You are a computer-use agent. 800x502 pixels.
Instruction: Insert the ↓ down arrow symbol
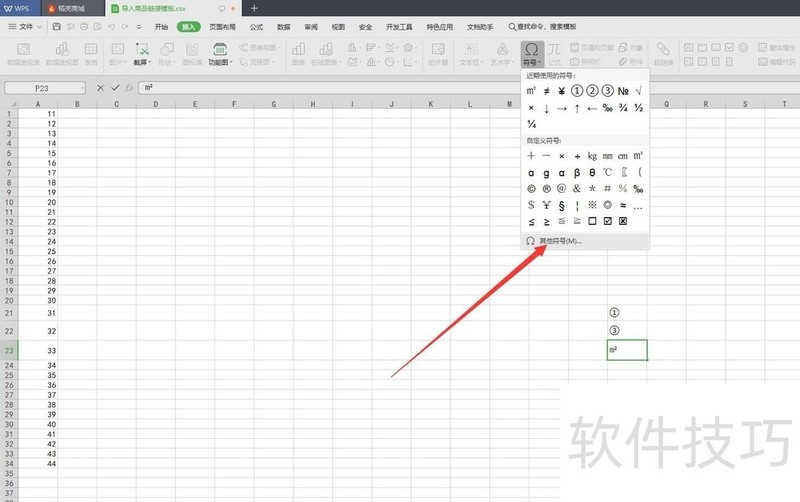click(x=546, y=108)
